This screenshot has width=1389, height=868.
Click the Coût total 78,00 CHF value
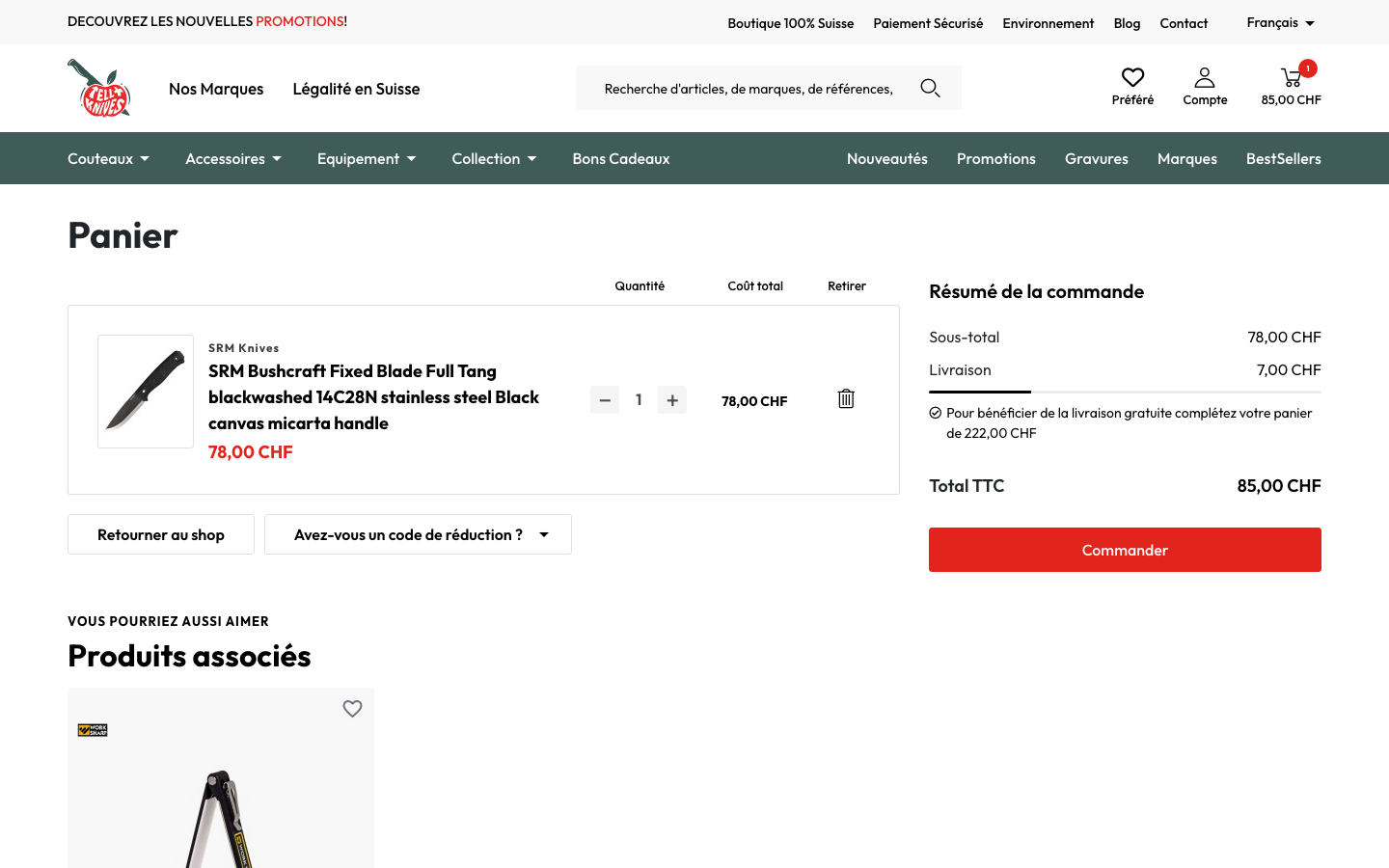(x=754, y=401)
